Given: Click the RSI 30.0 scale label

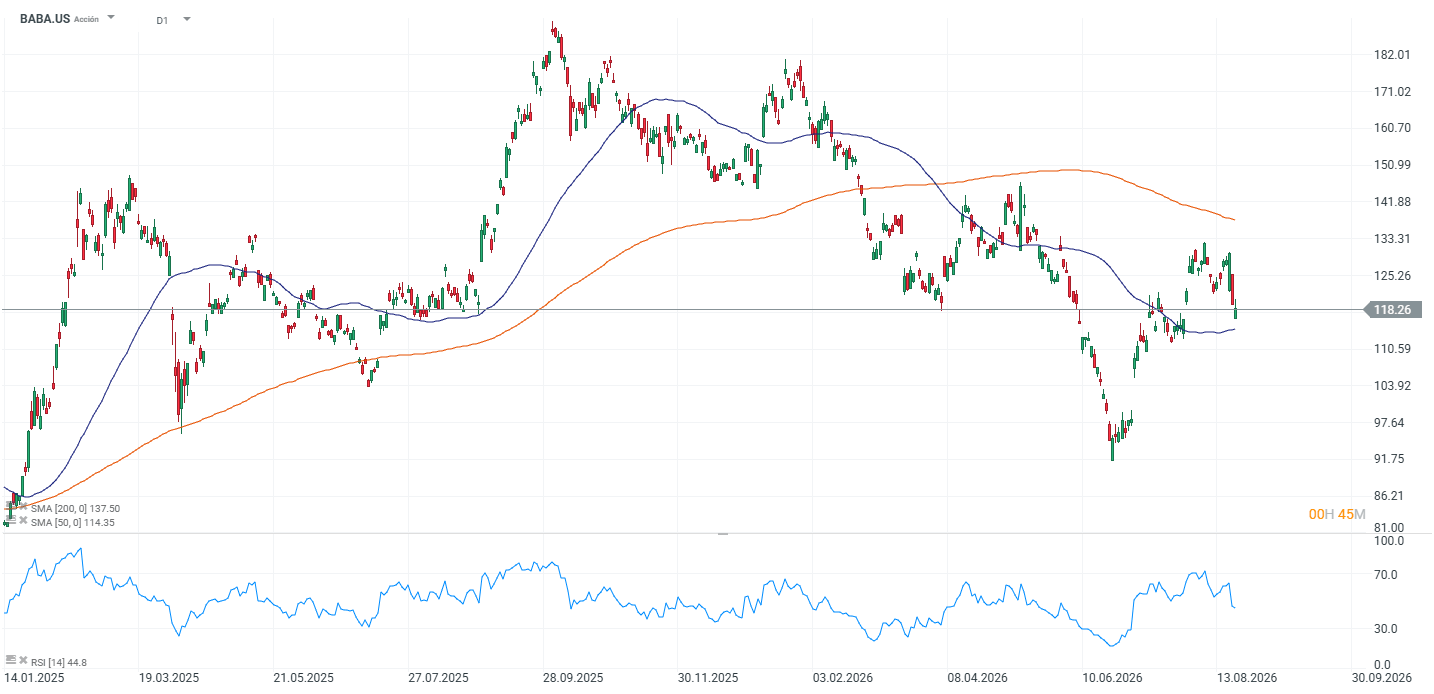Looking at the screenshot, I should tap(1386, 629).
